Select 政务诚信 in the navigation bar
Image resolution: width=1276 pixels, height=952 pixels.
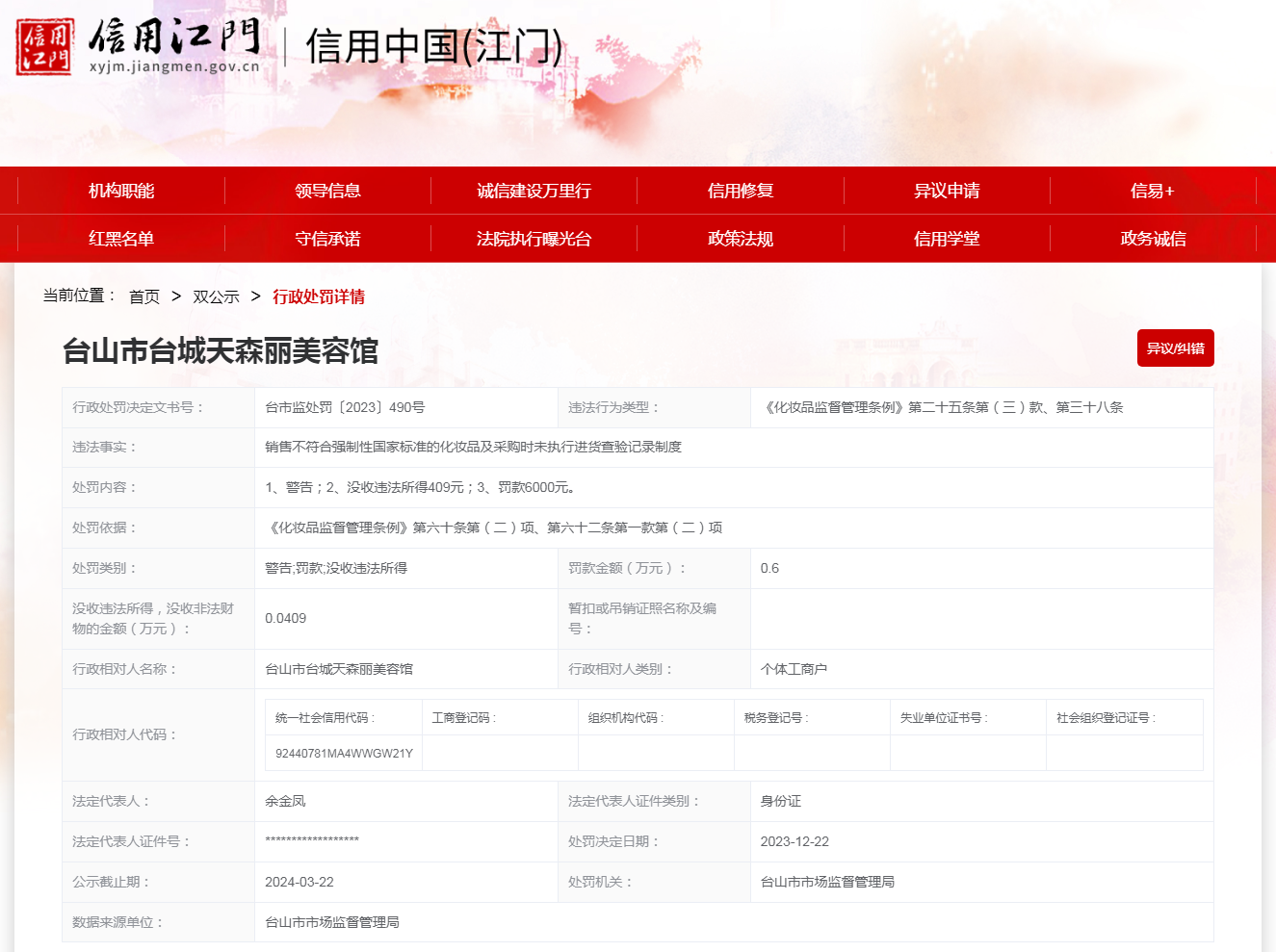pos(1153,239)
